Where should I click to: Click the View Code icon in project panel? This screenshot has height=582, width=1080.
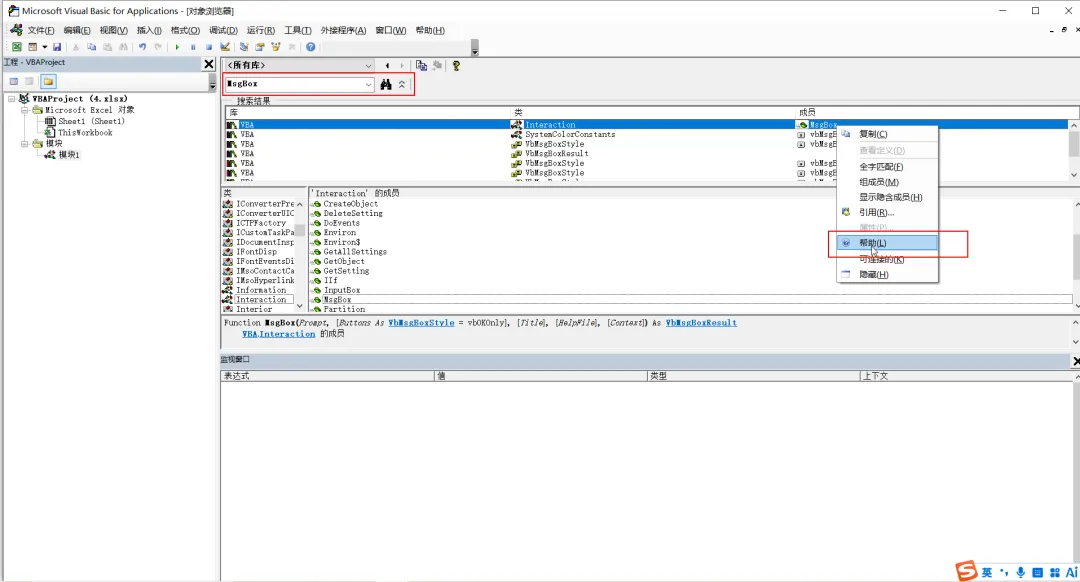pyautogui.click(x=14, y=81)
